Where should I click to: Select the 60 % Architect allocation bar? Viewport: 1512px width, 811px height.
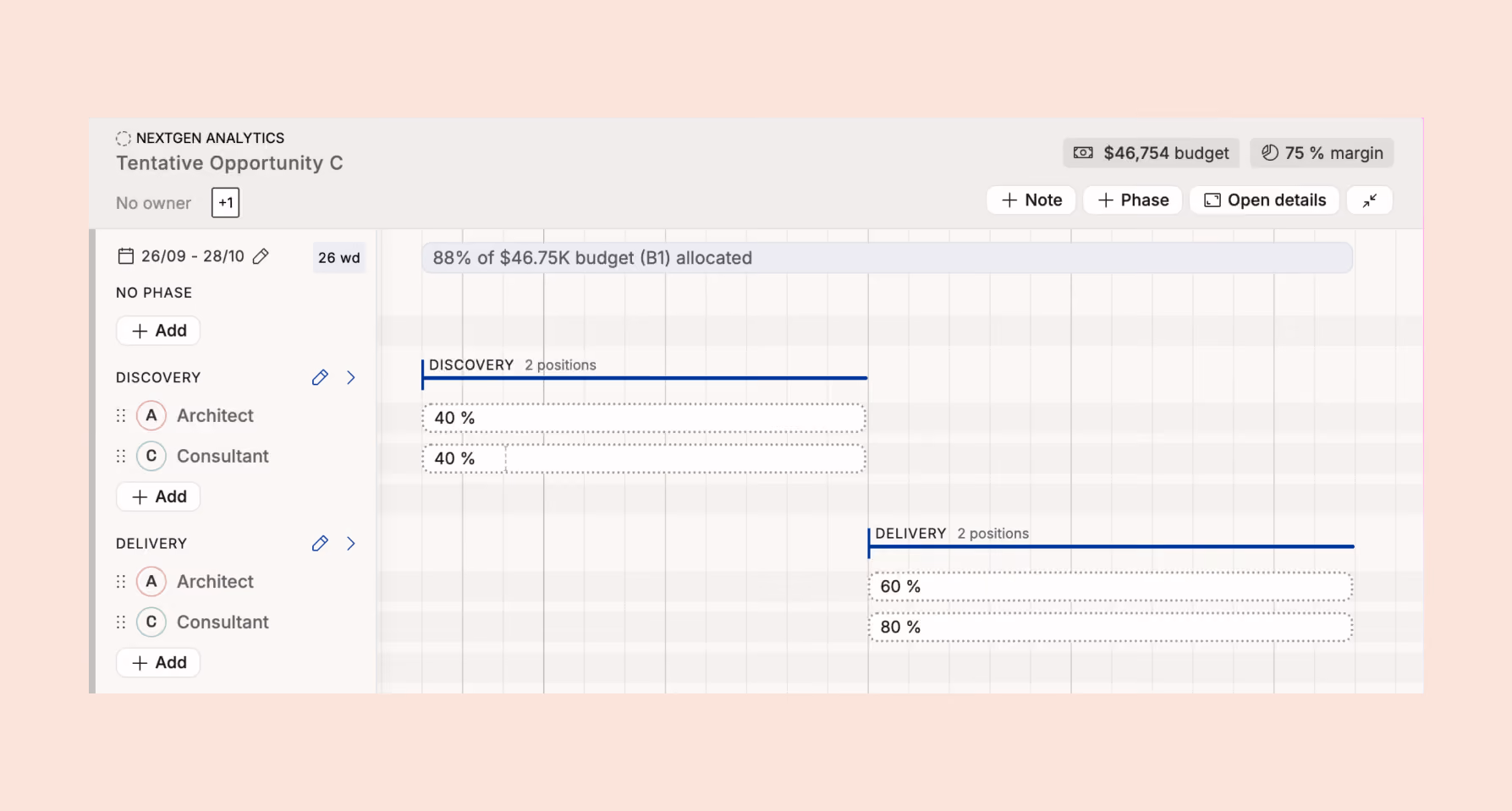(1110, 586)
